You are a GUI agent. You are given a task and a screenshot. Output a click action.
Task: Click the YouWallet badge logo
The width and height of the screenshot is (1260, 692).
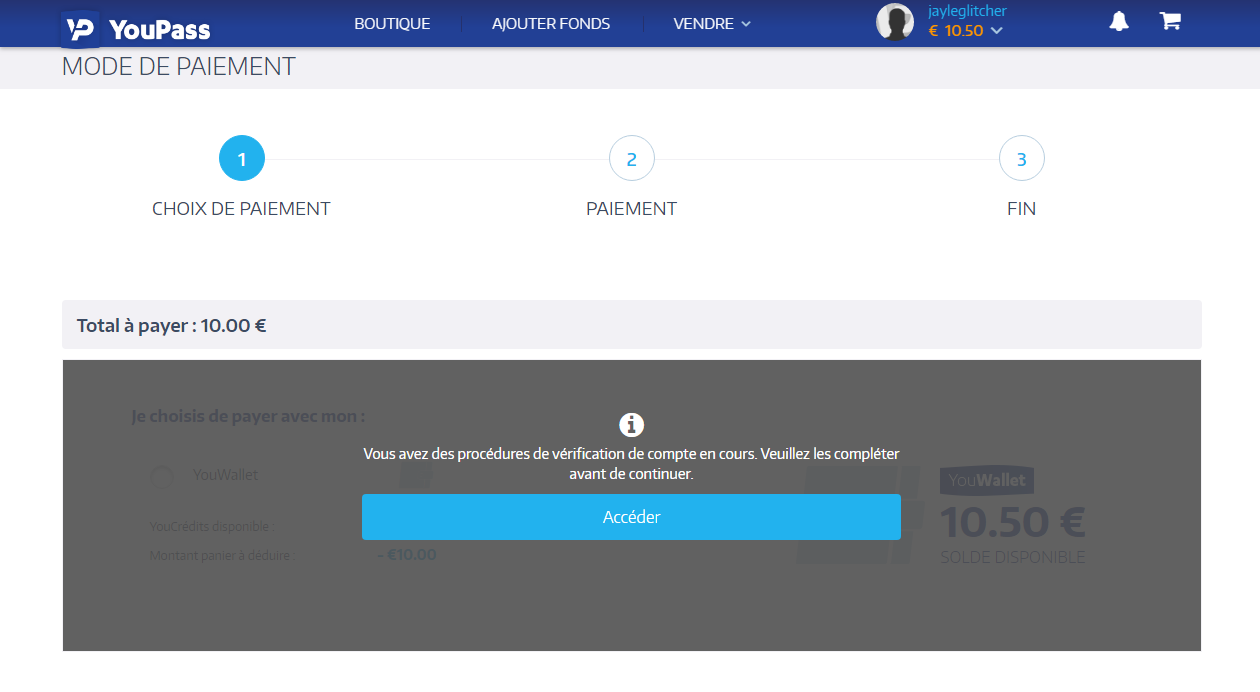pyautogui.click(x=987, y=481)
